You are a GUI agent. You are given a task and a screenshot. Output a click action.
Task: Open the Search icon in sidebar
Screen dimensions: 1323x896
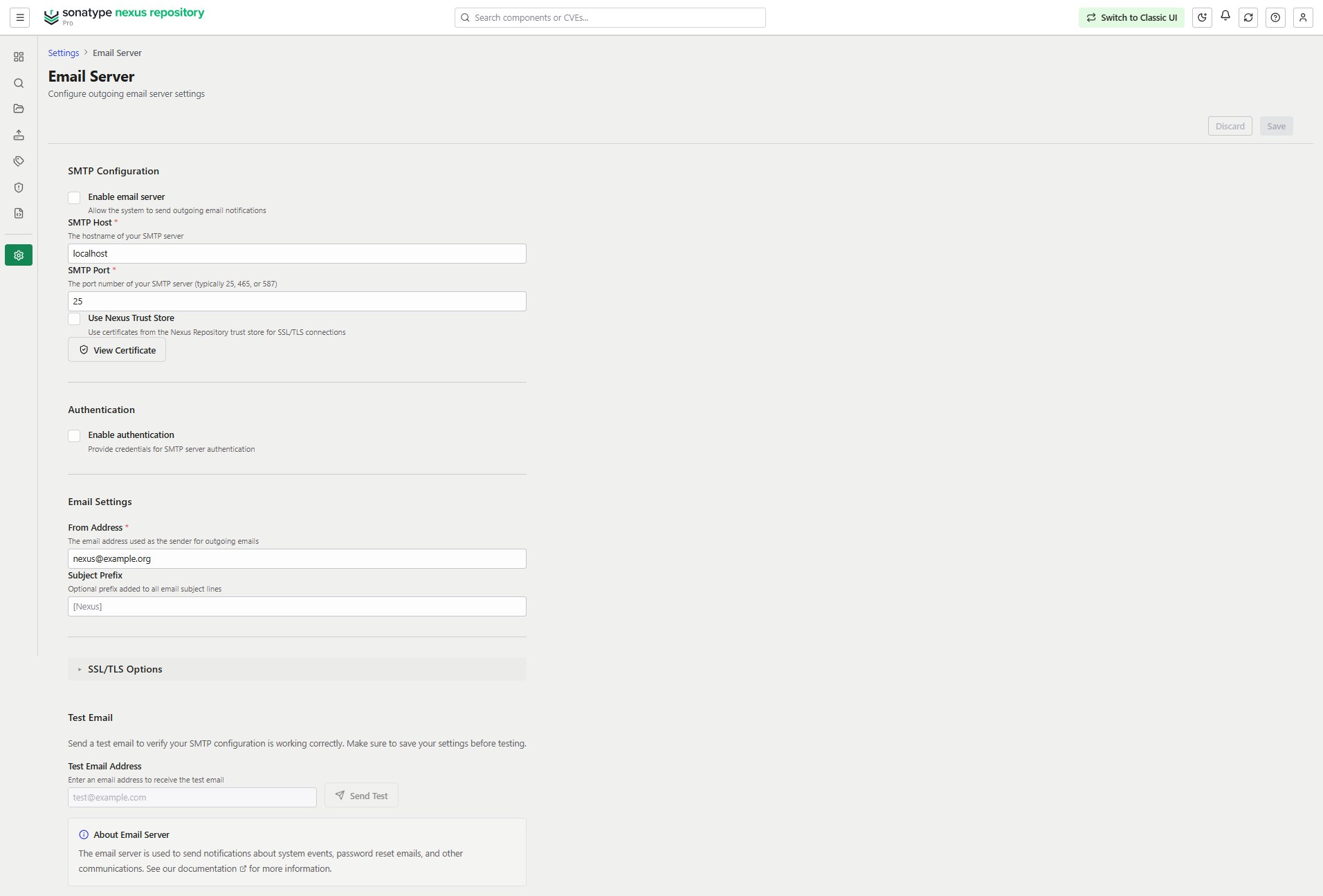[19, 83]
